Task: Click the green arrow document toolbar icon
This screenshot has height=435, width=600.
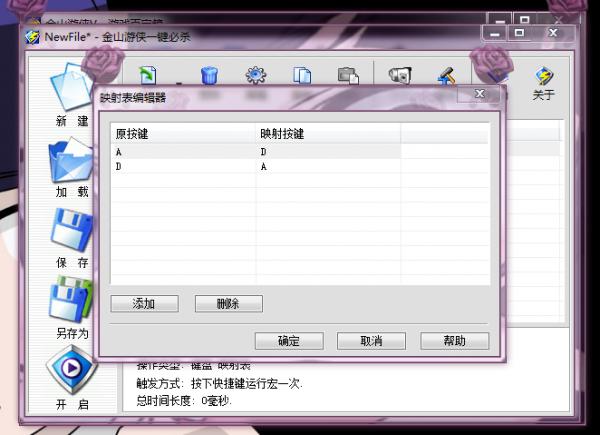Action: (x=147, y=75)
